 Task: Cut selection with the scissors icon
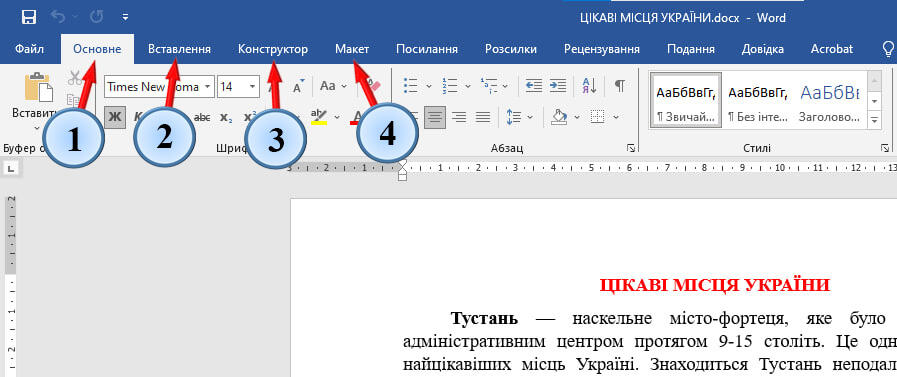pyautogui.click(x=74, y=78)
